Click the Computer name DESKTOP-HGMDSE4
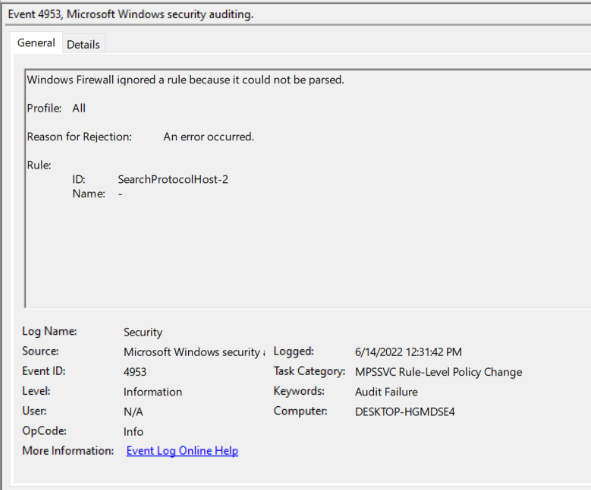 click(405, 412)
